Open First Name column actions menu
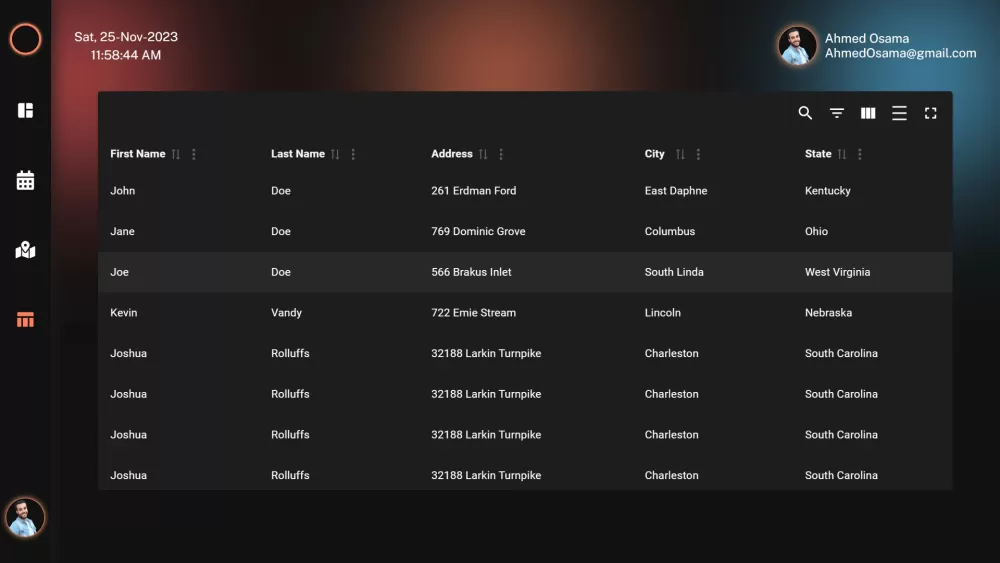 [x=194, y=154]
